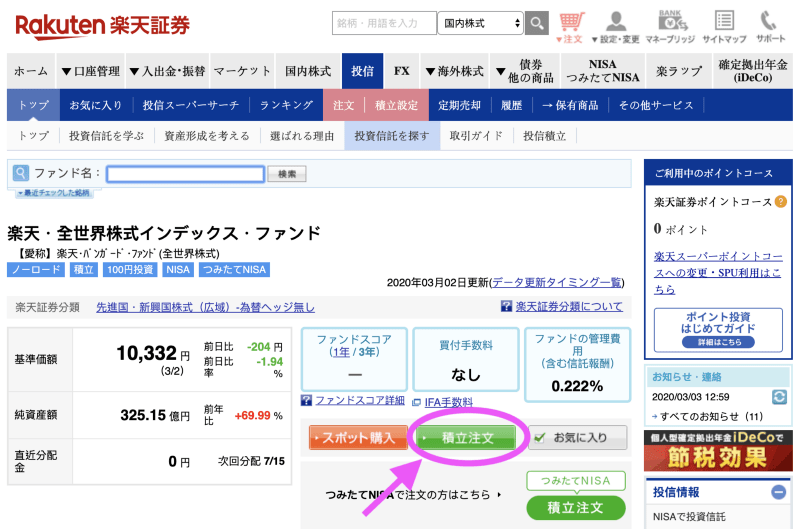The height and width of the screenshot is (529, 800).
Task: Select the 投信 main navigation tab
Action: coord(362,71)
